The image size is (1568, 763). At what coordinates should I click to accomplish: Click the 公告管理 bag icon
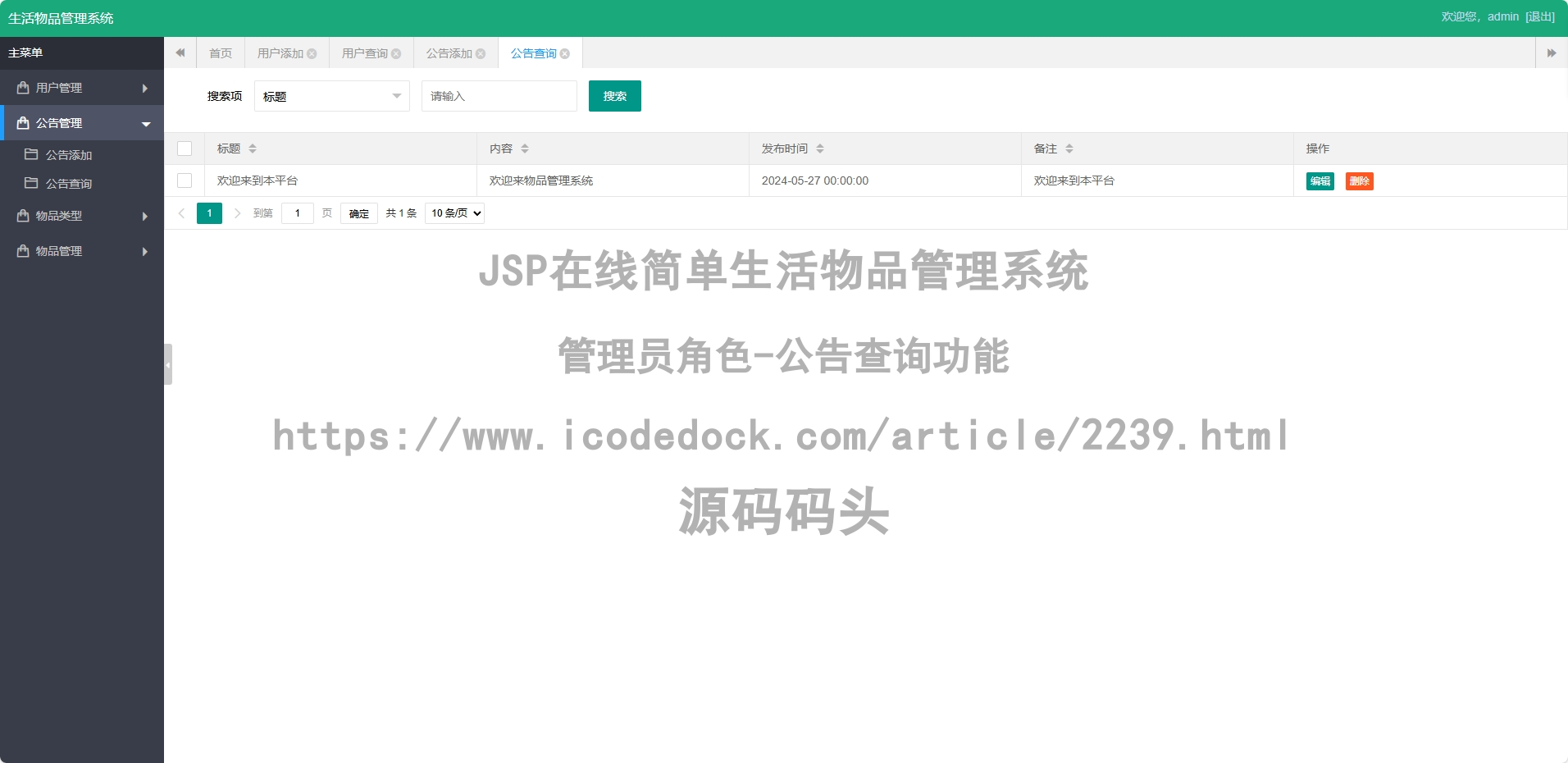[x=23, y=123]
